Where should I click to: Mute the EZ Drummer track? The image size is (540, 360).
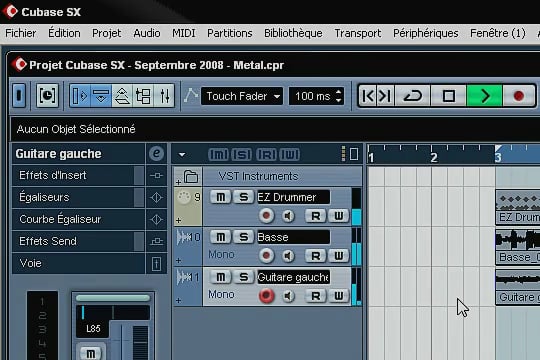click(x=220, y=197)
